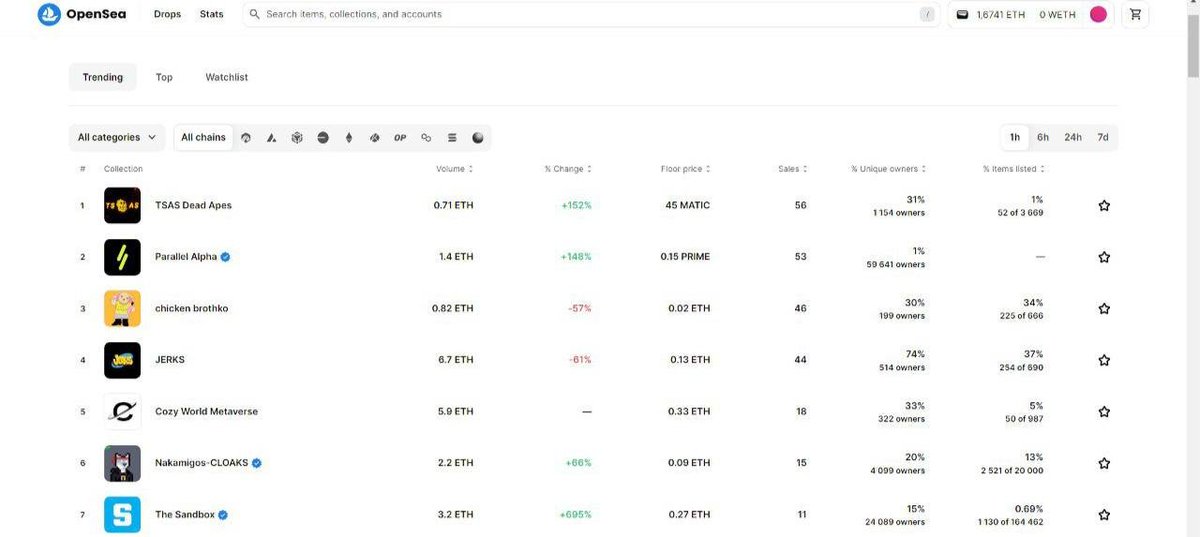Filter by Zora chain sphere icon
1200x537 pixels.
[478, 137]
